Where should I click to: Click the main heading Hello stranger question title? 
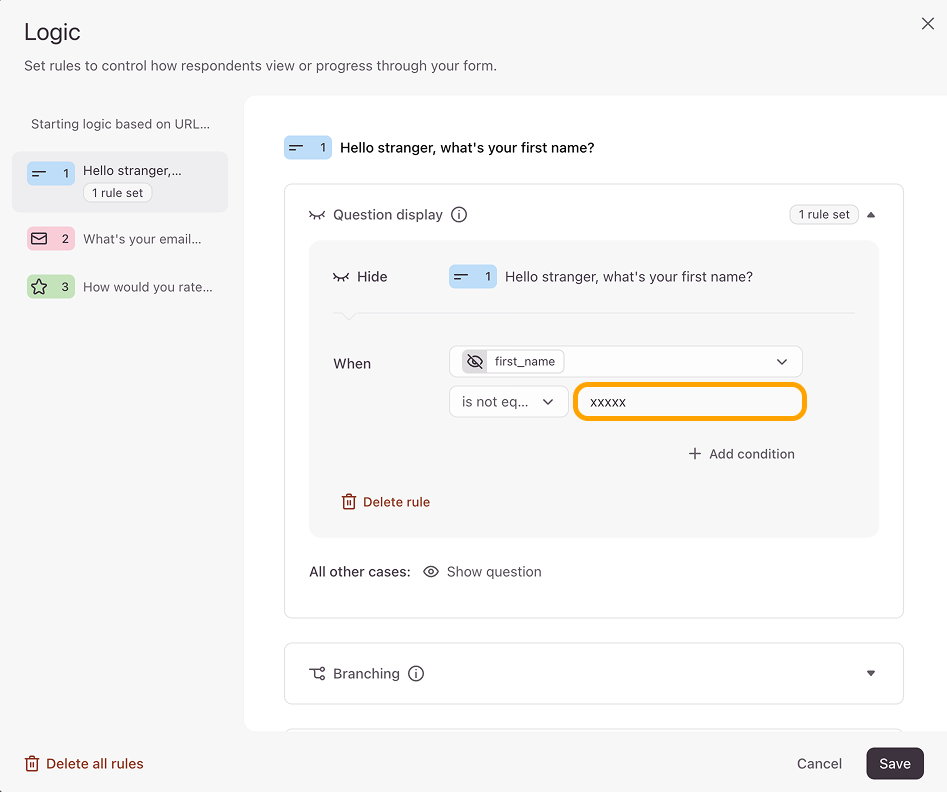tap(467, 148)
